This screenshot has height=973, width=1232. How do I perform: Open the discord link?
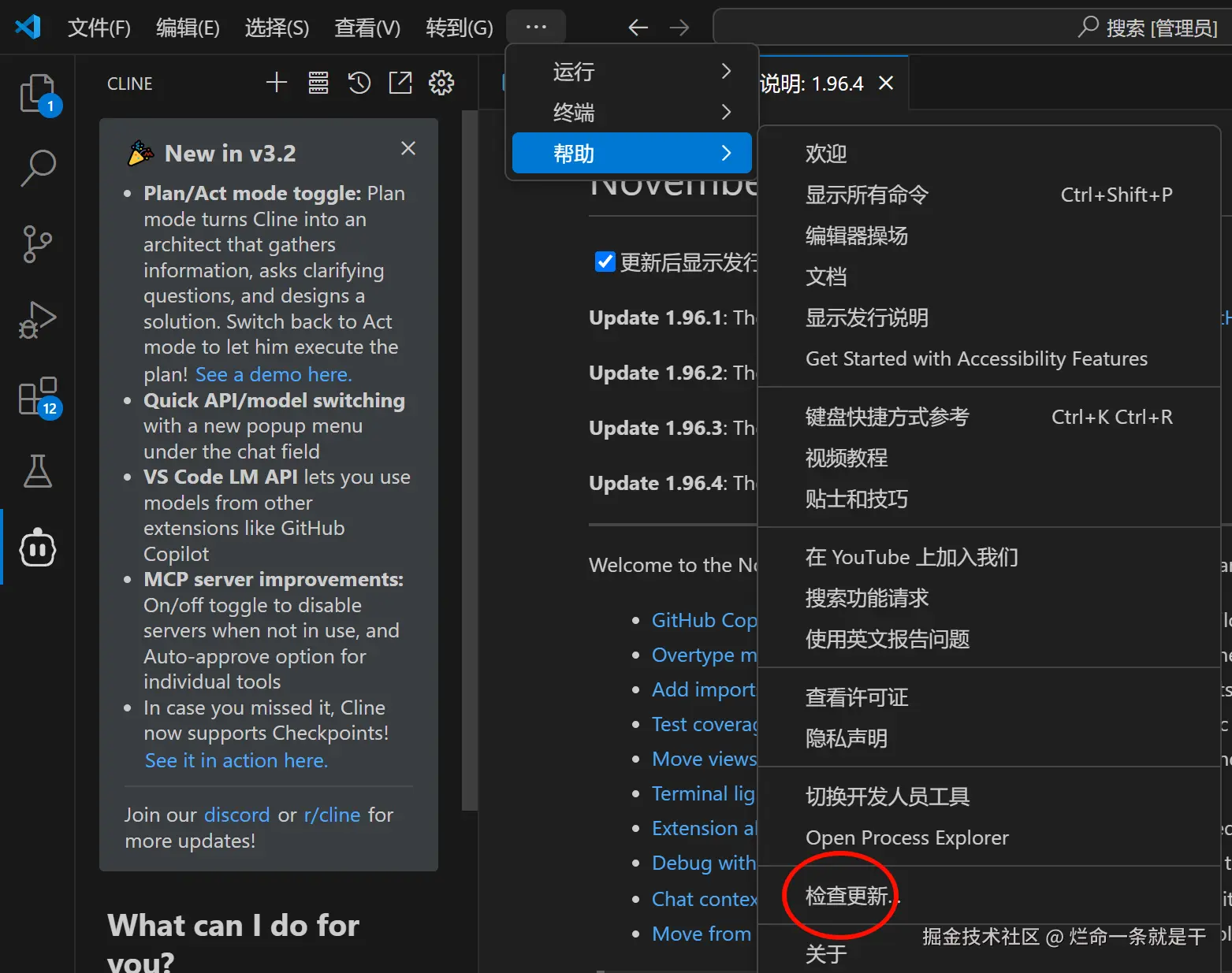(x=236, y=815)
